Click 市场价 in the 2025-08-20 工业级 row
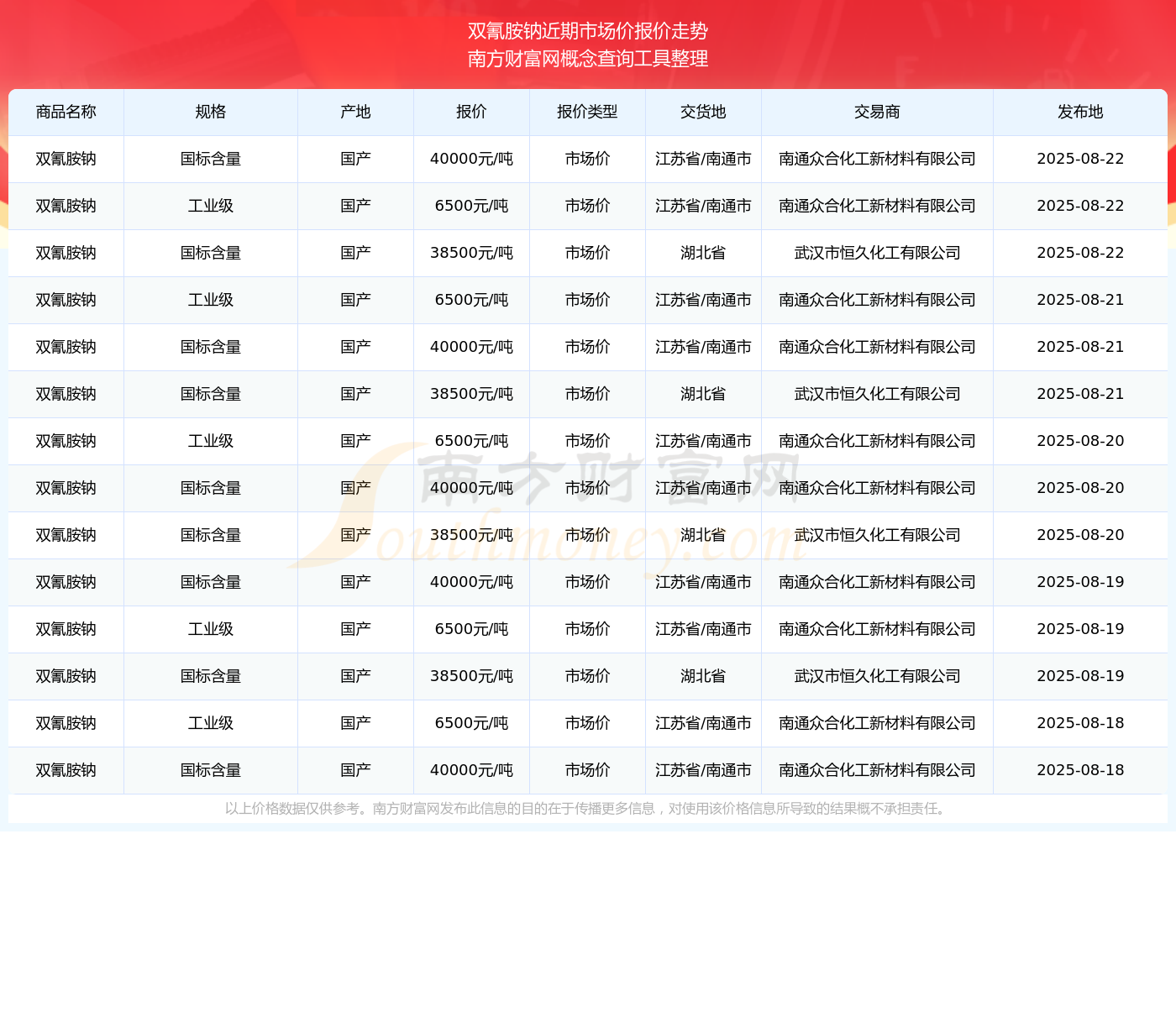1176x1012 pixels. click(x=587, y=441)
